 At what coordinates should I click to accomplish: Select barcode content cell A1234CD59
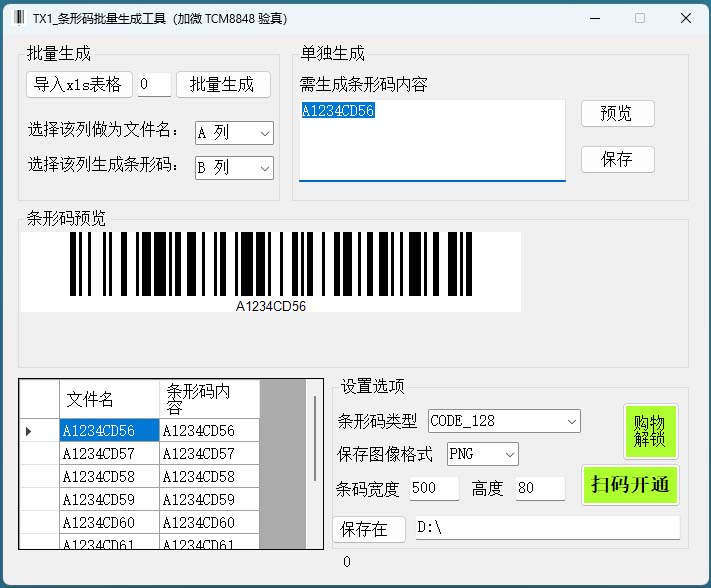click(x=209, y=500)
